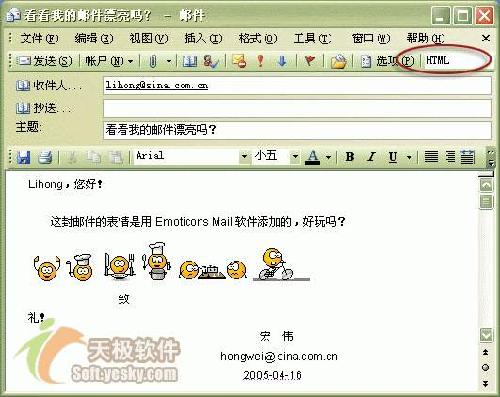Screen dimensions: 500x397
Task: Open the 插入 (Insert) menu
Action: pyautogui.click(x=203, y=38)
